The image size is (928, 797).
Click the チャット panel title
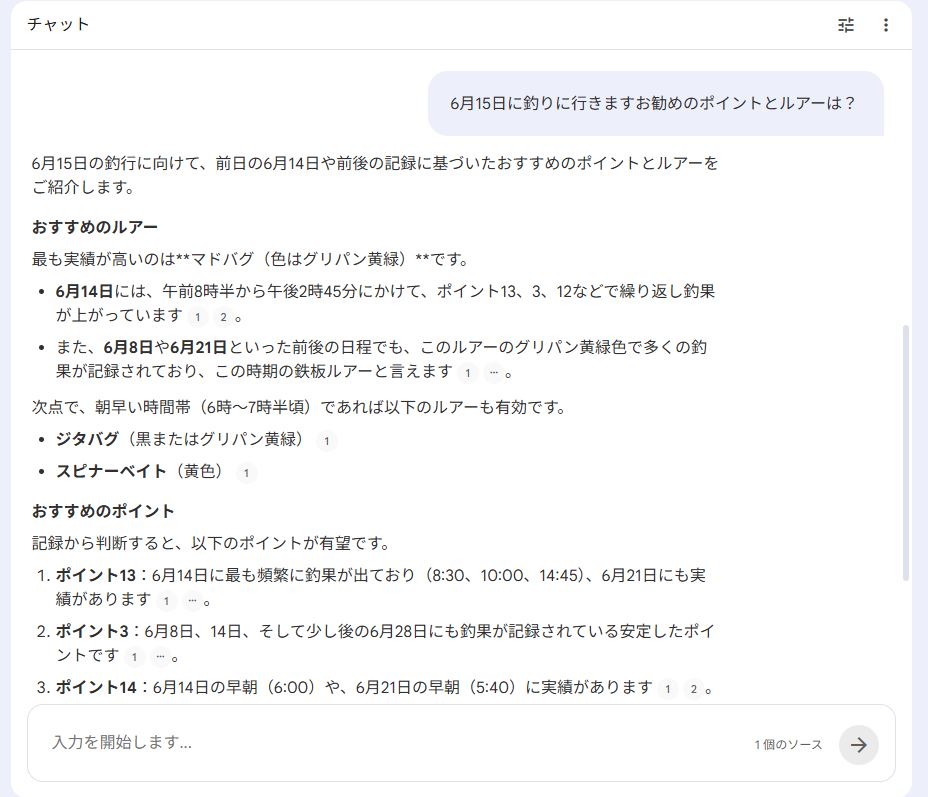pos(58,25)
